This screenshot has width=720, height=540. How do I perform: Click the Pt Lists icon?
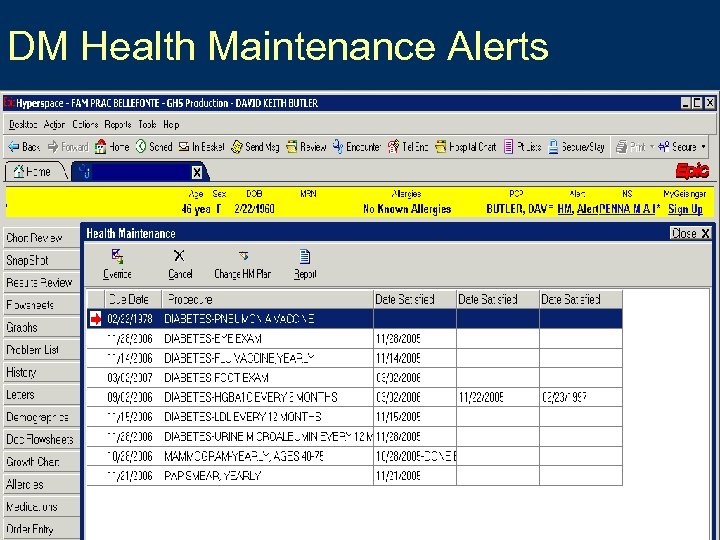(x=508, y=147)
